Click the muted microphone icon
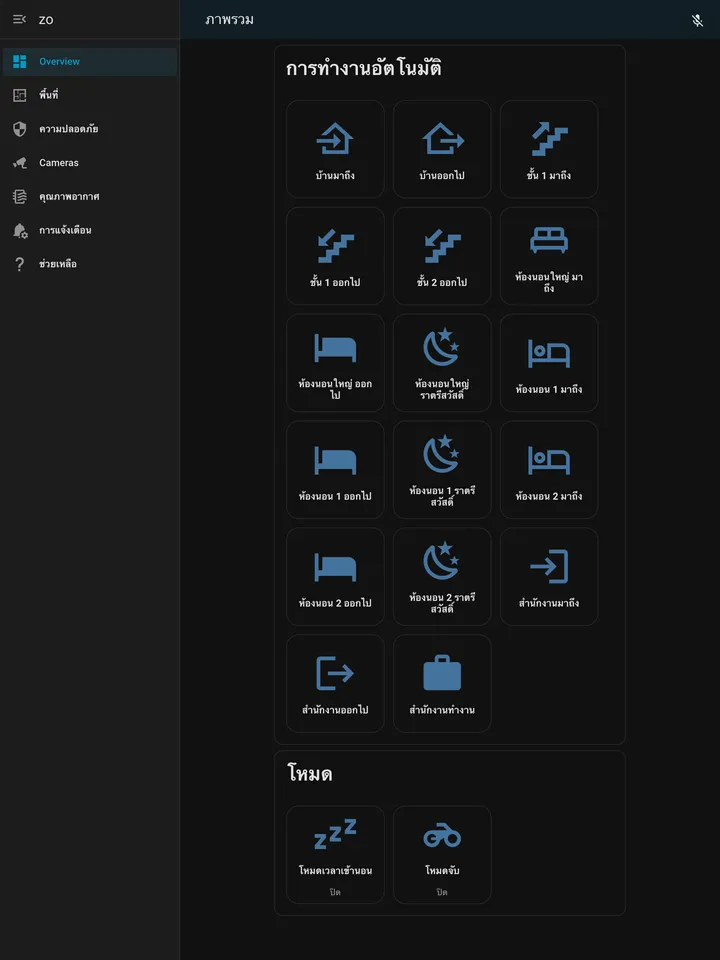720x960 pixels. (x=697, y=20)
